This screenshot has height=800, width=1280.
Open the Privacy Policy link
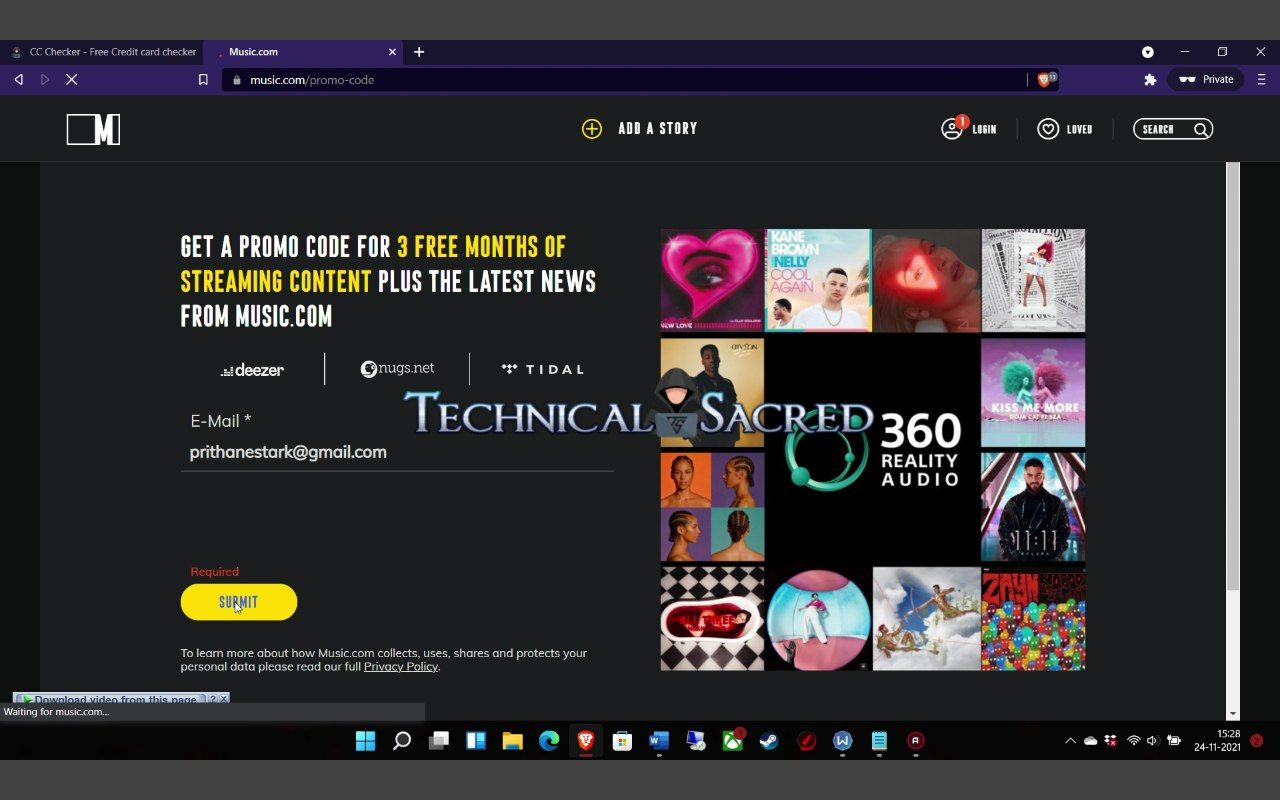pos(400,667)
